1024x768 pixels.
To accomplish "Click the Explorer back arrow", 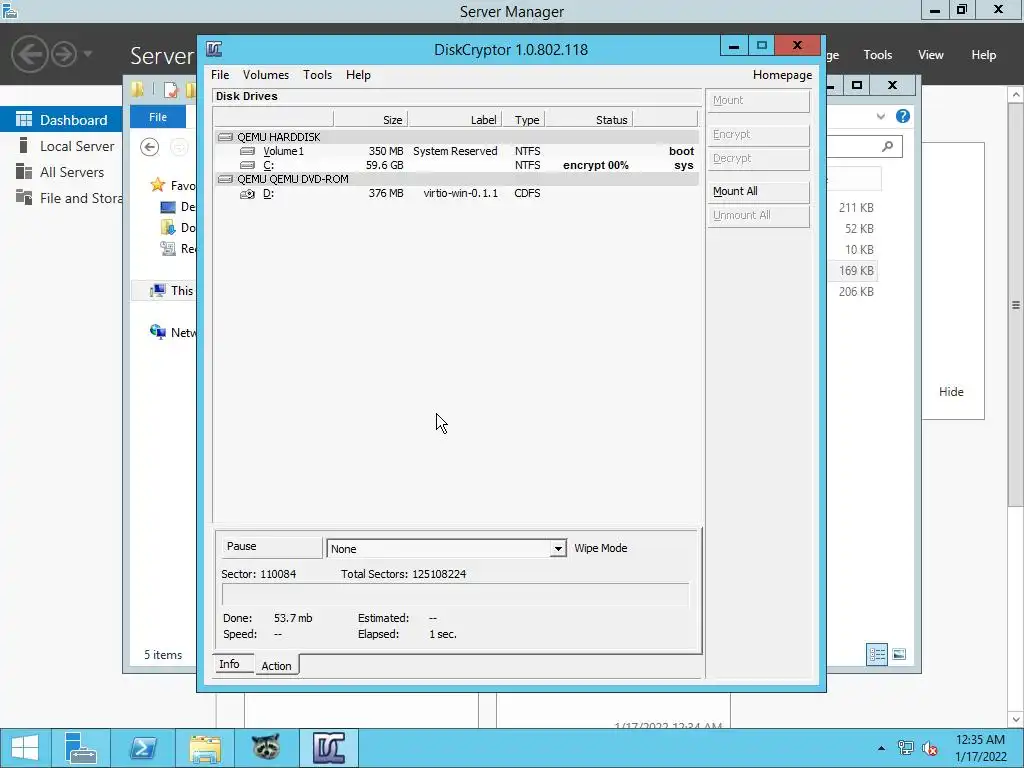I will [150, 148].
